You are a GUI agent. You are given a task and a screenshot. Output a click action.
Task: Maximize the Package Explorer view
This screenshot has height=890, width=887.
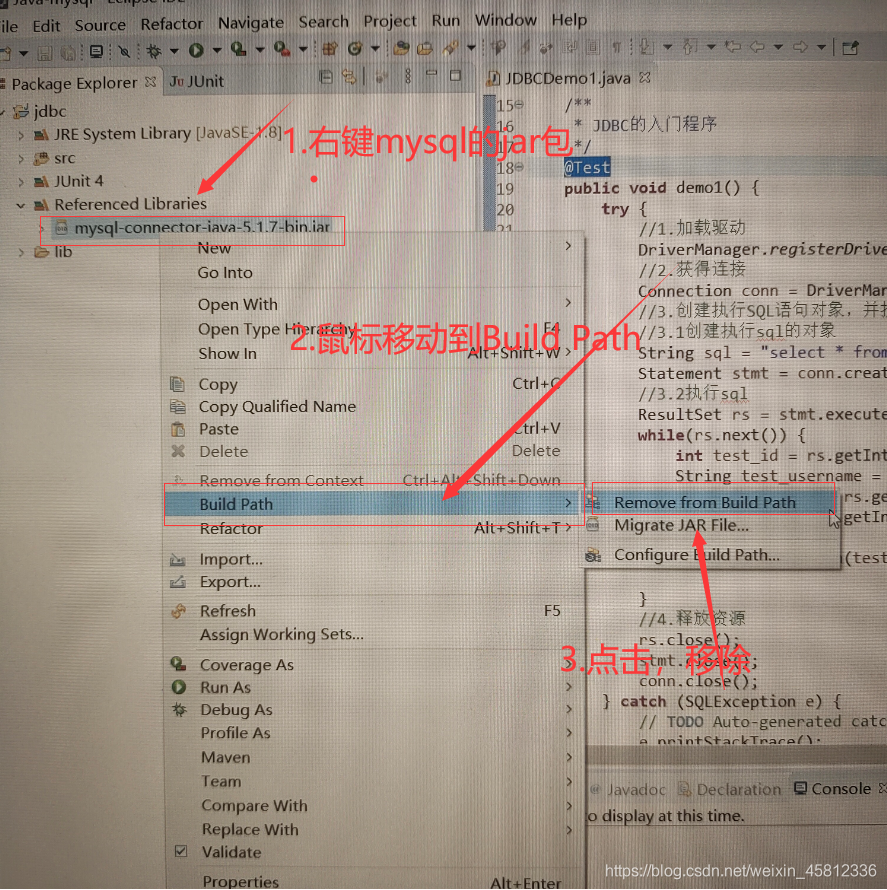pos(456,77)
